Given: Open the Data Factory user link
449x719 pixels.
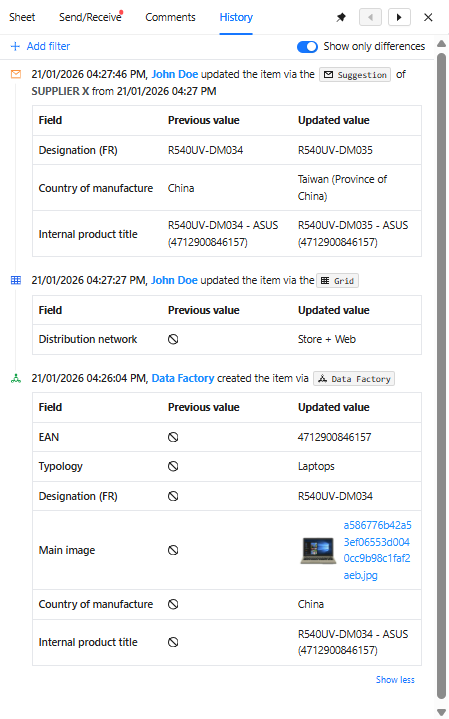Looking at the screenshot, I should click(183, 378).
